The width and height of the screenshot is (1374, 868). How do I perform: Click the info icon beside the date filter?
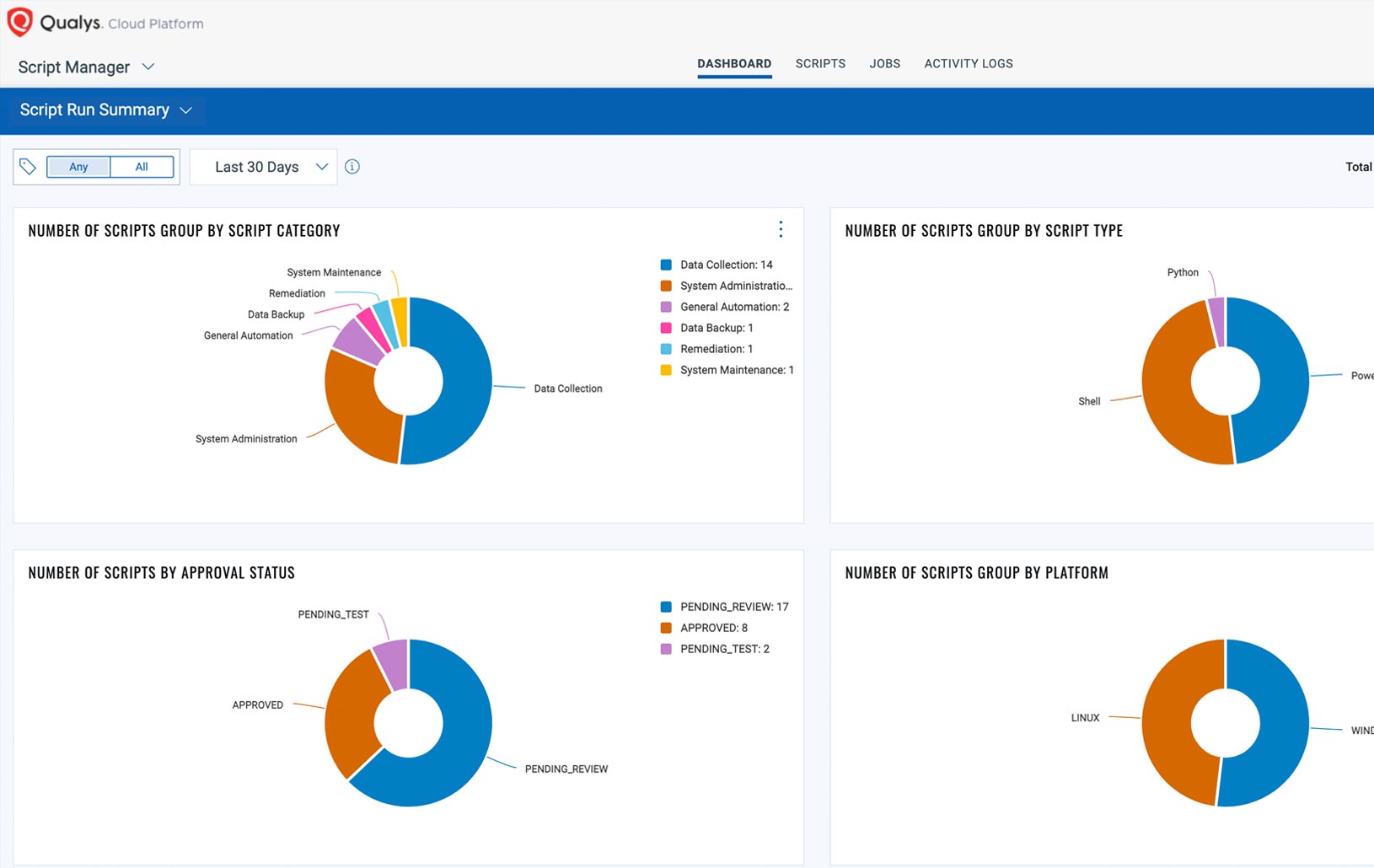tap(352, 166)
